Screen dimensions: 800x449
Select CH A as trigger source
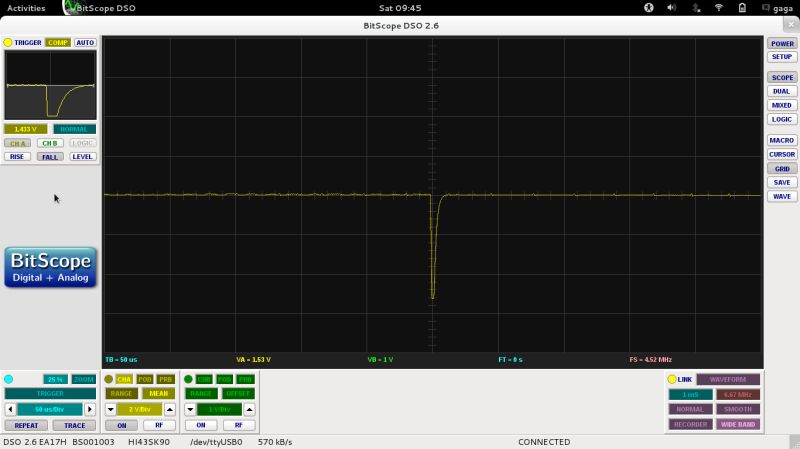coord(17,143)
